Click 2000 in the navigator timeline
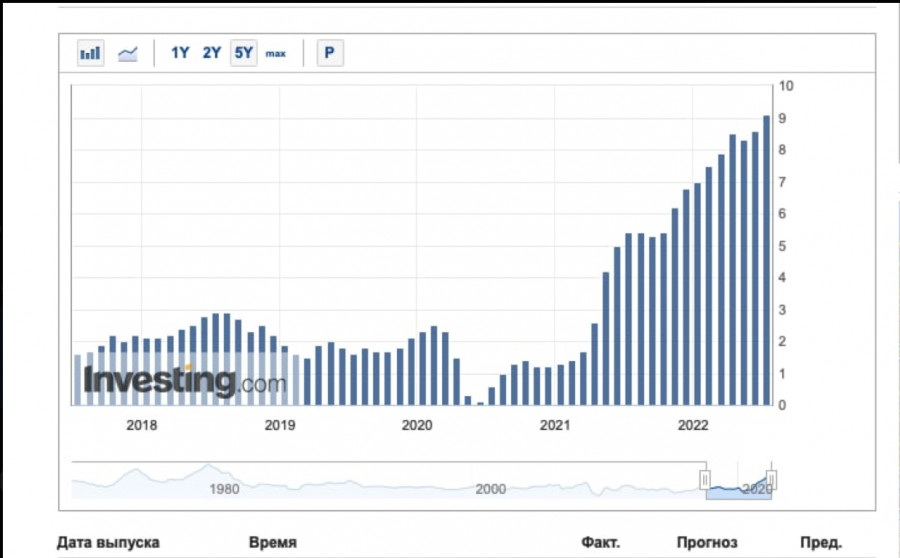This screenshot has height=558, width=900. click(x=490, y=489)
